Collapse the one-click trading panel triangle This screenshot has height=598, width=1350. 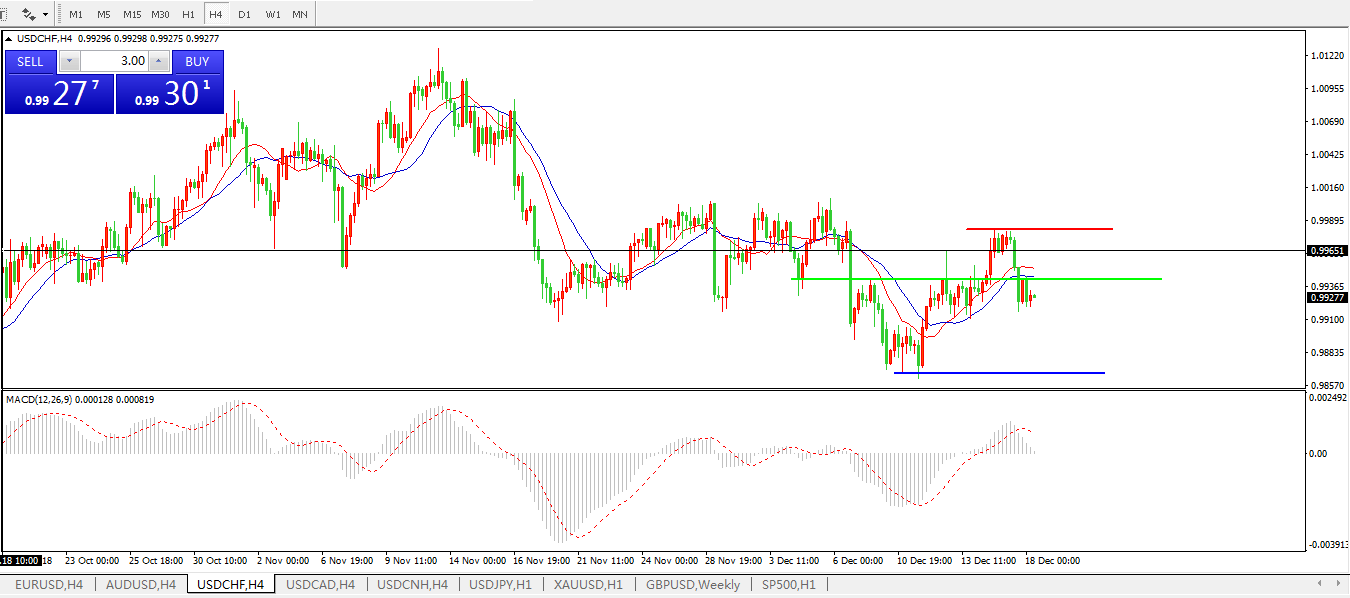(x=10, y=39)
